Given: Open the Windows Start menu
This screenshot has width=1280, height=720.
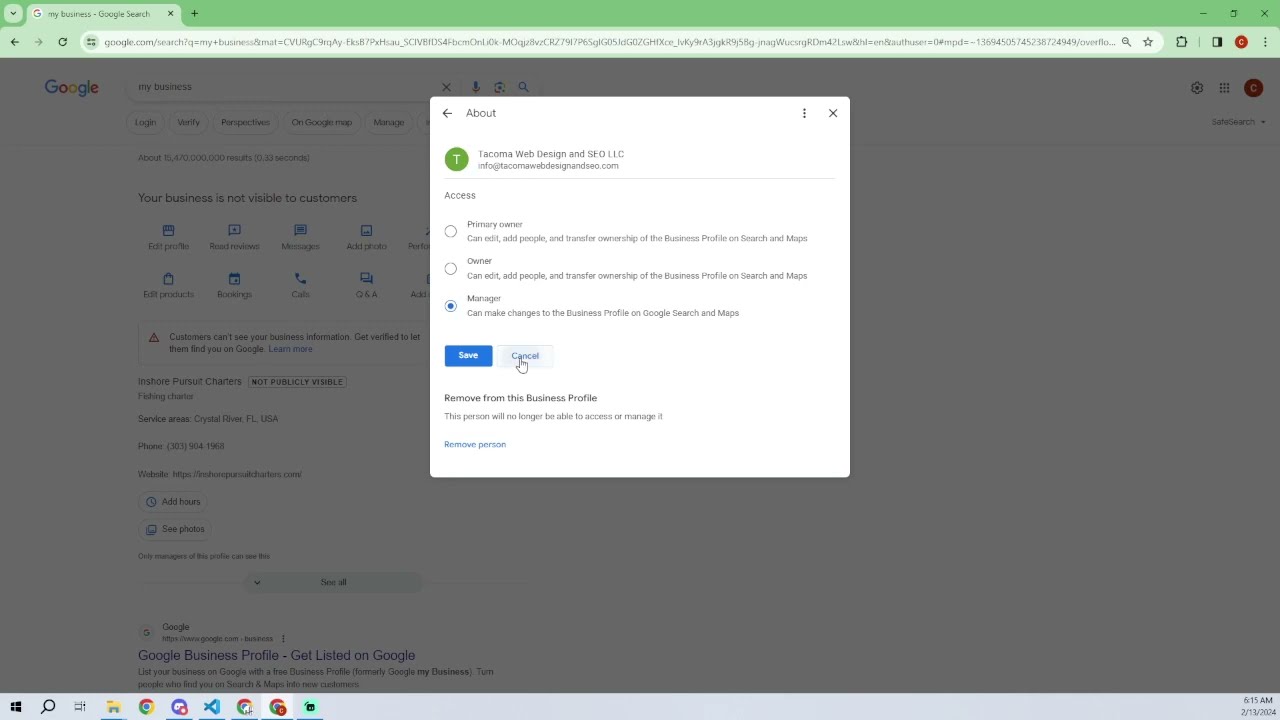Looking at the screenshot, I should pyautogui.click(x=15, y=707).
